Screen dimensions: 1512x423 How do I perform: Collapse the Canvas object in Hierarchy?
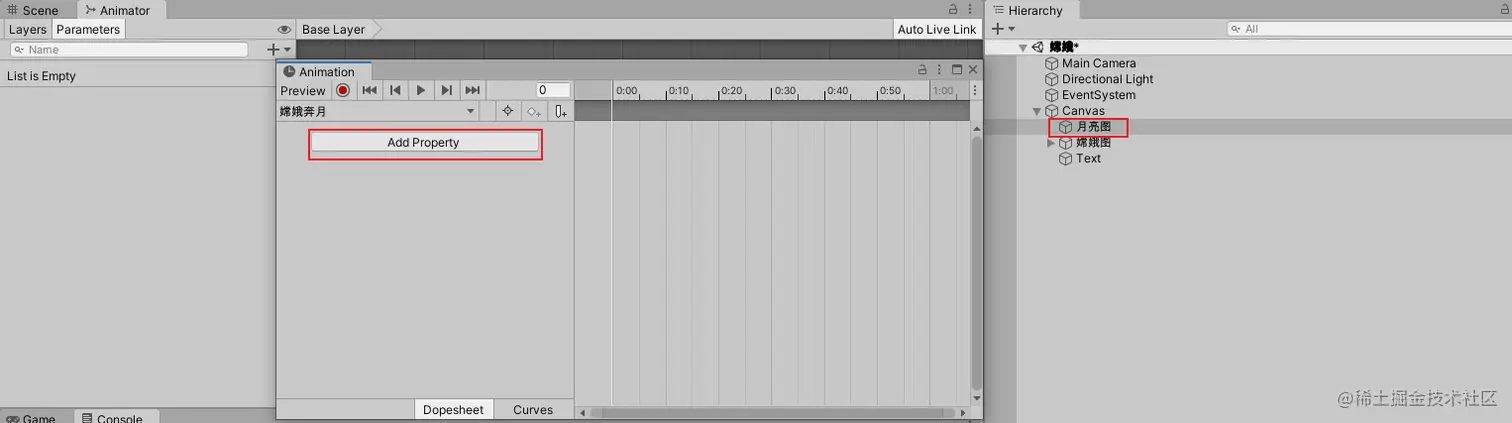(x=1037, y=111)
